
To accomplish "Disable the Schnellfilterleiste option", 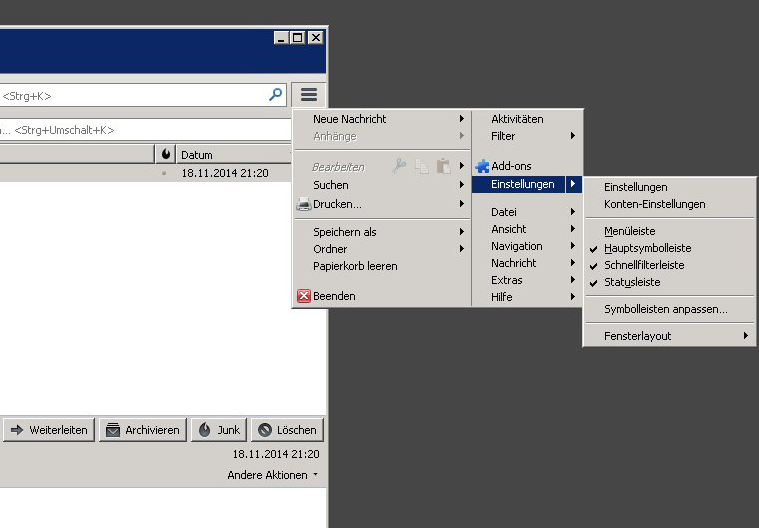I will pyautogui.click(x=644, y=265).
